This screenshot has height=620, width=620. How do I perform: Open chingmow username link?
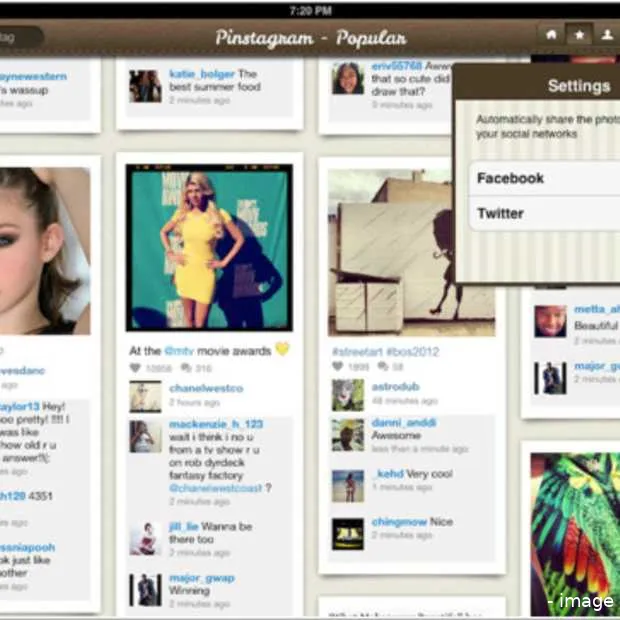399,522
